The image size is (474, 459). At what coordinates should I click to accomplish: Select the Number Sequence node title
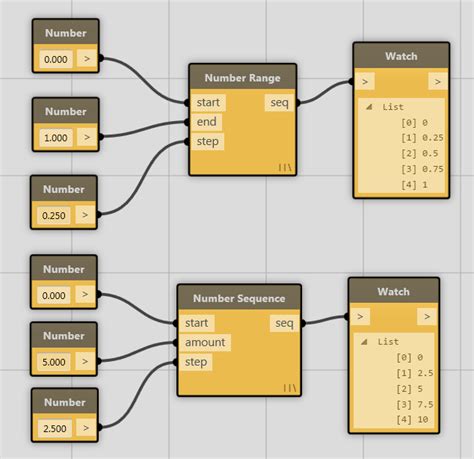pos(239,298)
